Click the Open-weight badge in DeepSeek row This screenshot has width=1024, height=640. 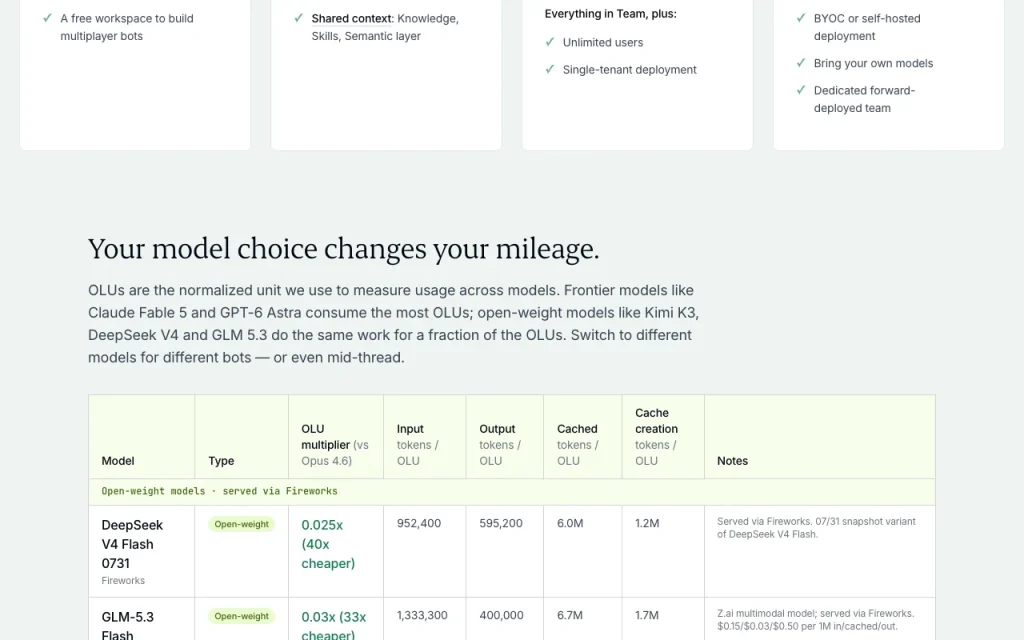pos(242,524)
